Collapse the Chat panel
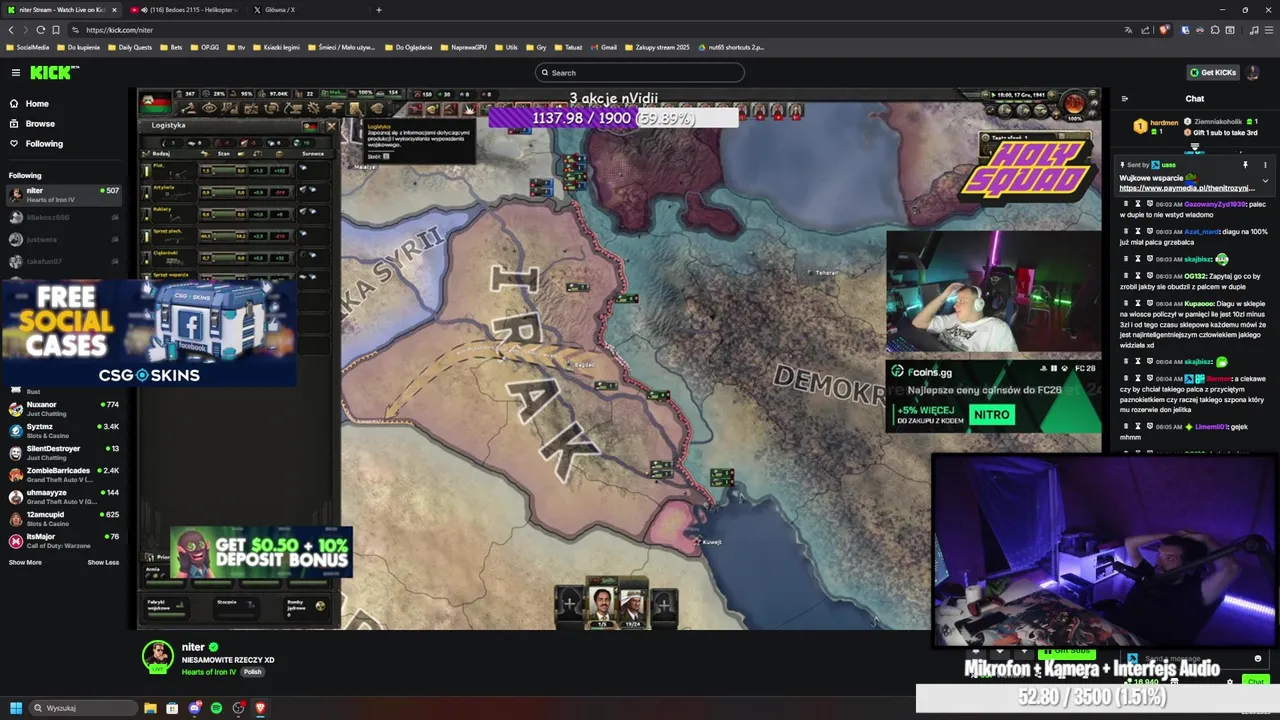 pyautogui.click(x=1125, y=99)
